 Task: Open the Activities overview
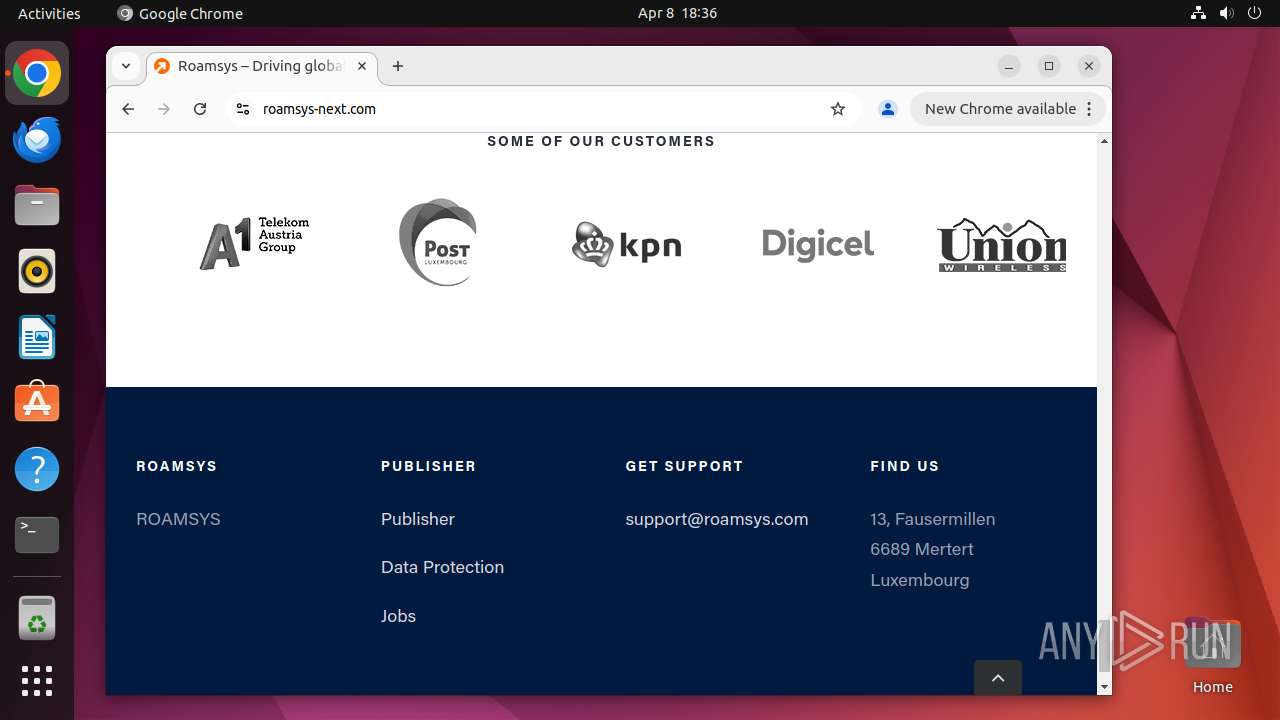click(x=49, y=13)
